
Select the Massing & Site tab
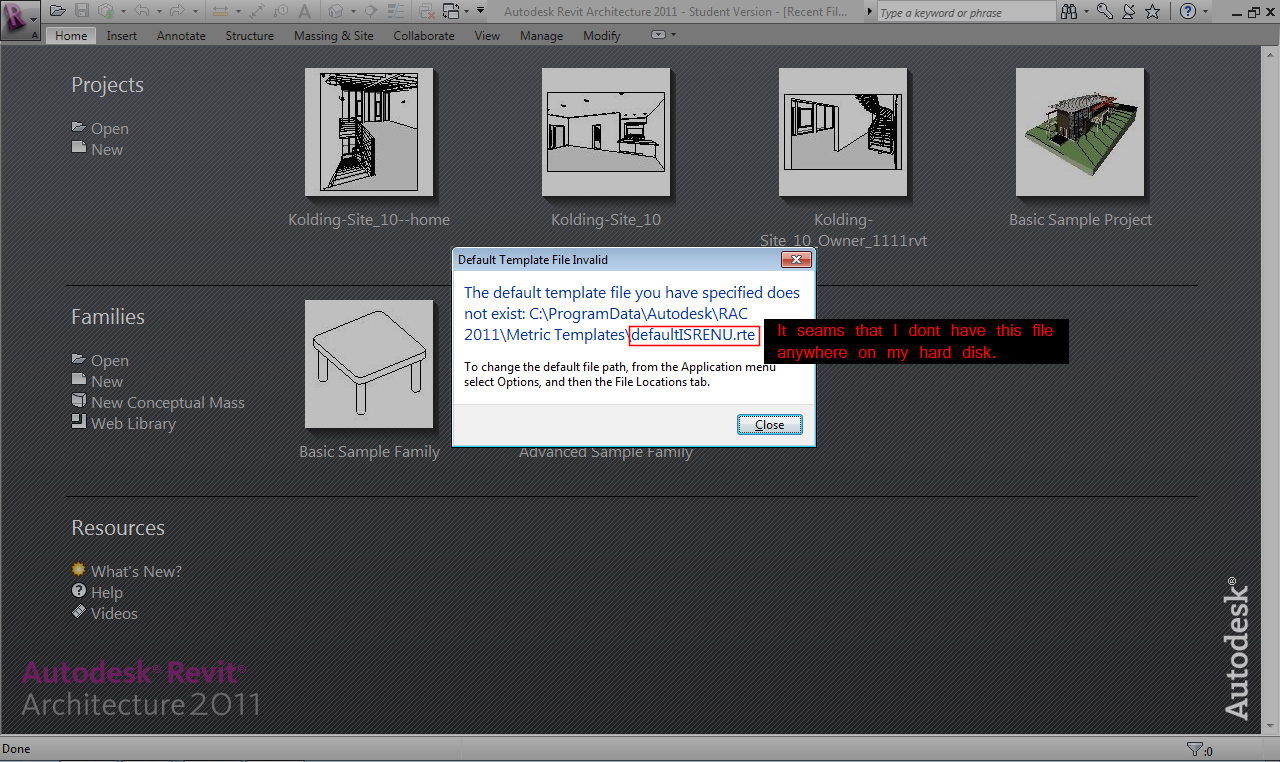coord(333,35)
